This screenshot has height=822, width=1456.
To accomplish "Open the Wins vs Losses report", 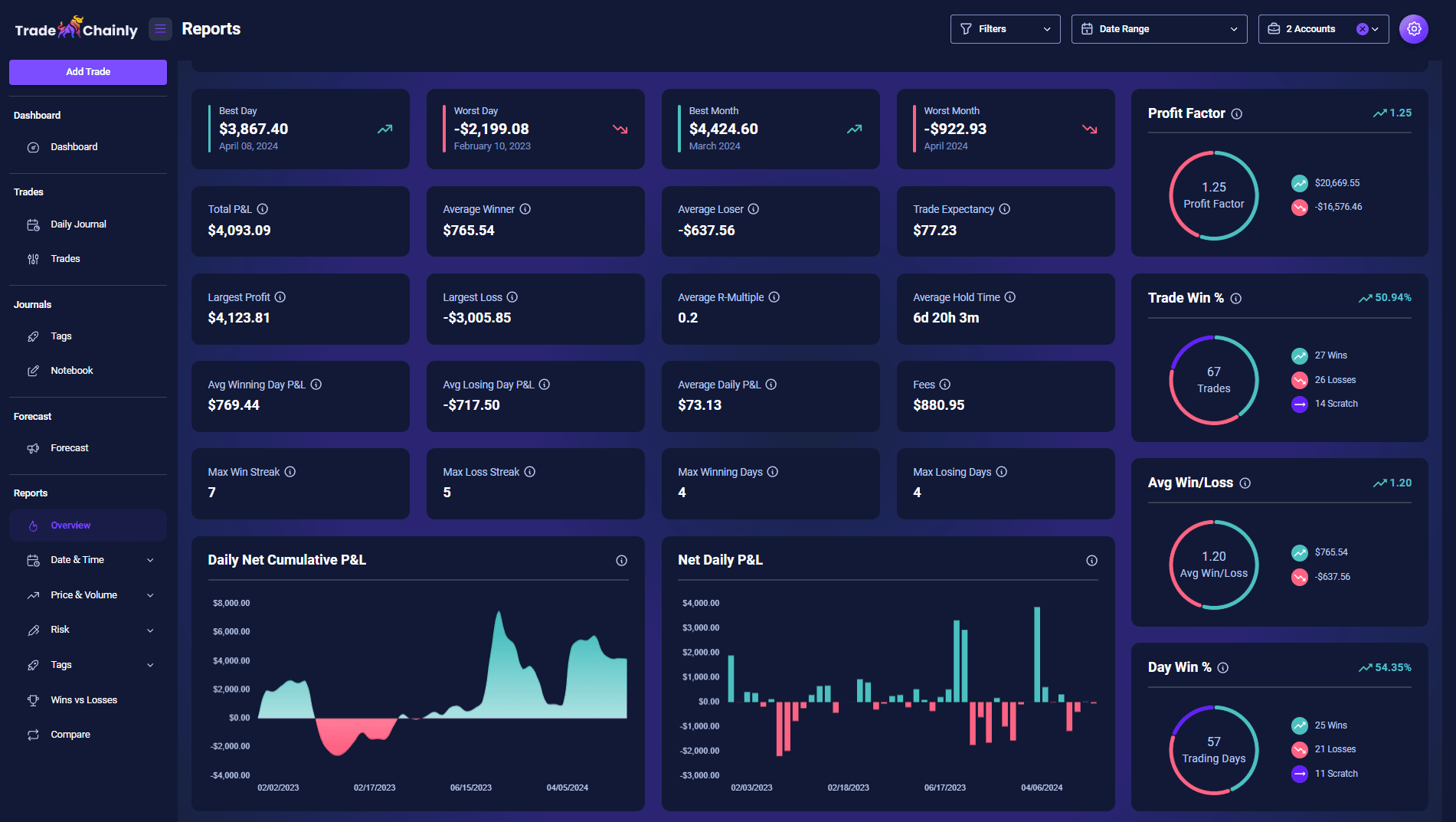I will (83, 699).
